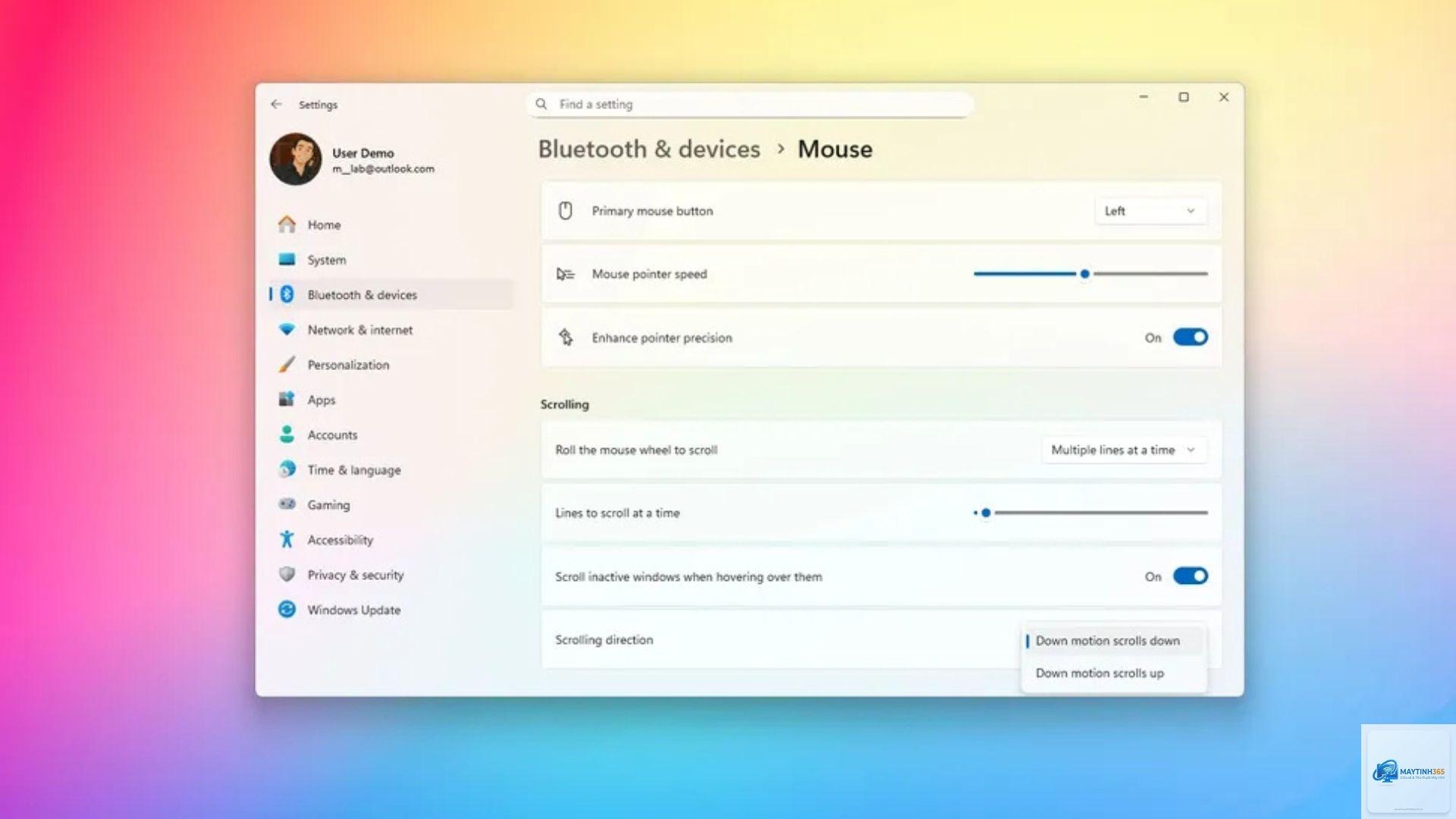
Task: Click the back arrow icon in Settings
Action: [x=276, y=105]
